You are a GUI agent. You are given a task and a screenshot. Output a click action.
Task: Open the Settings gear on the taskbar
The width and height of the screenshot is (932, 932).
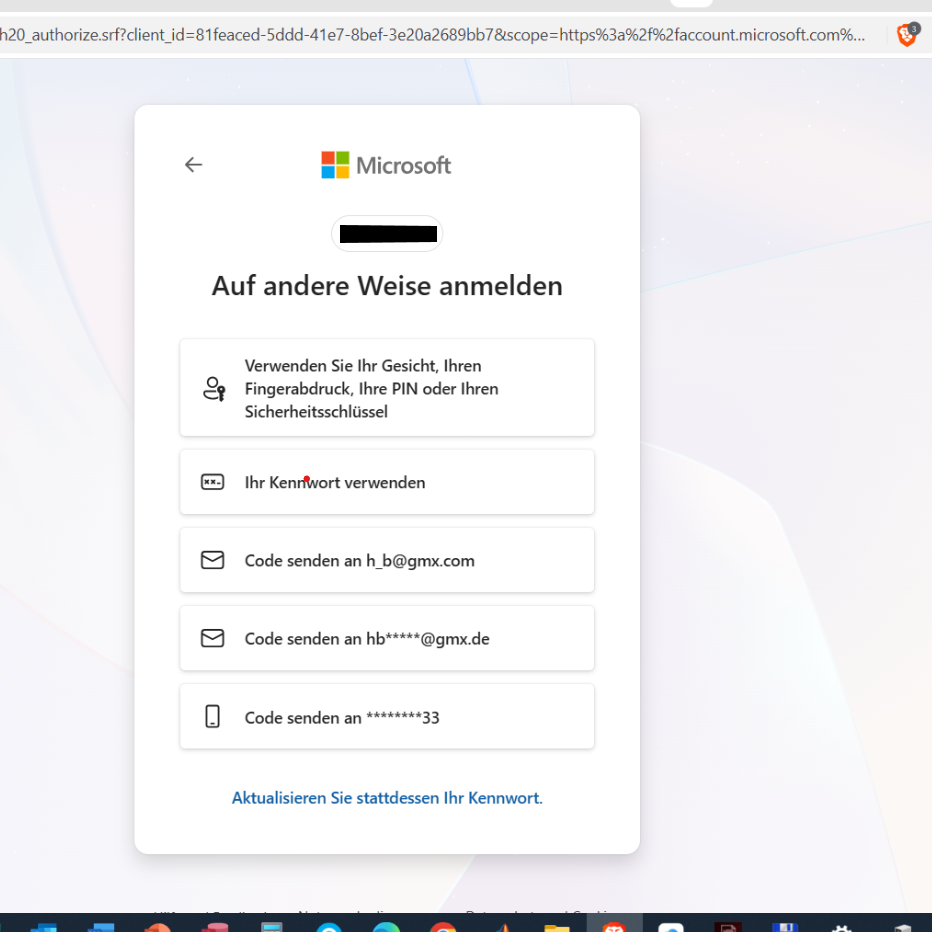[841, 928]
